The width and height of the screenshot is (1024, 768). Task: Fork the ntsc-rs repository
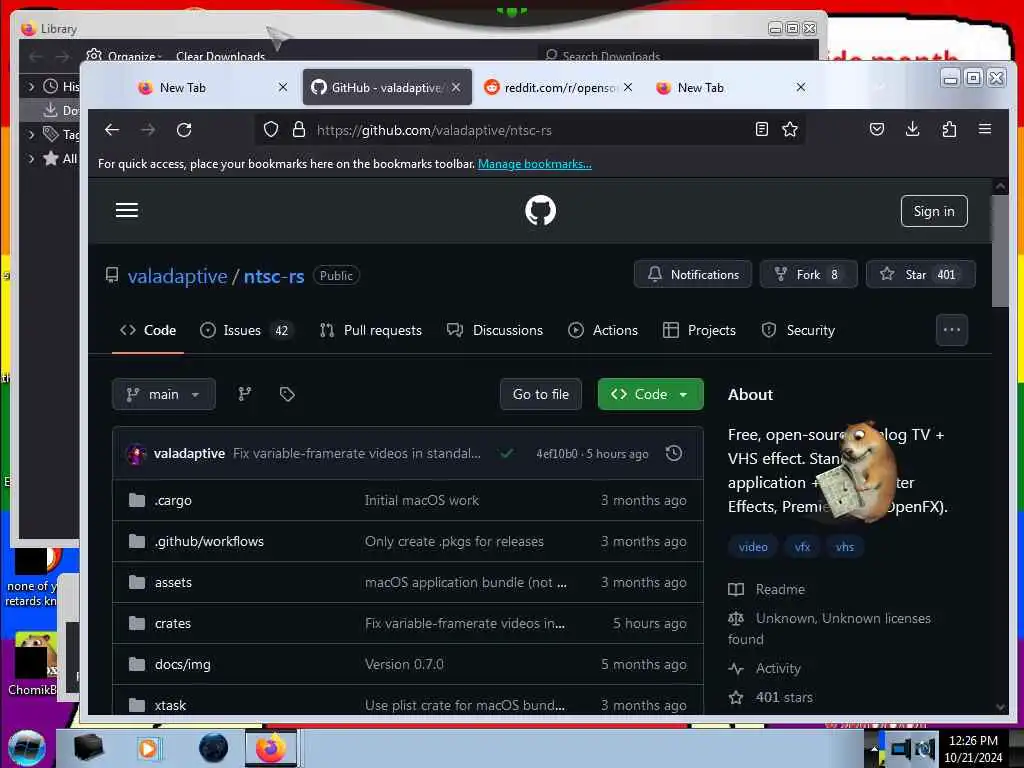(x=808, y=274)
